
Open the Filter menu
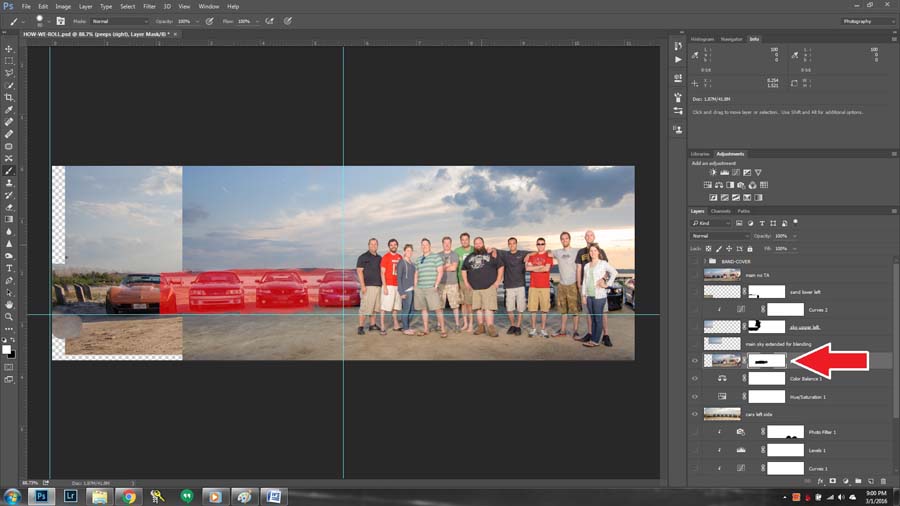(x=149, y=6)
